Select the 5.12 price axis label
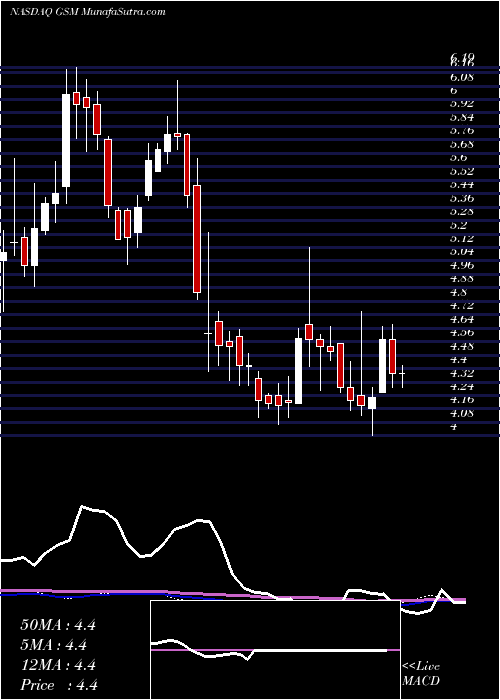The image size is (500, 700). tap(462, 238)
